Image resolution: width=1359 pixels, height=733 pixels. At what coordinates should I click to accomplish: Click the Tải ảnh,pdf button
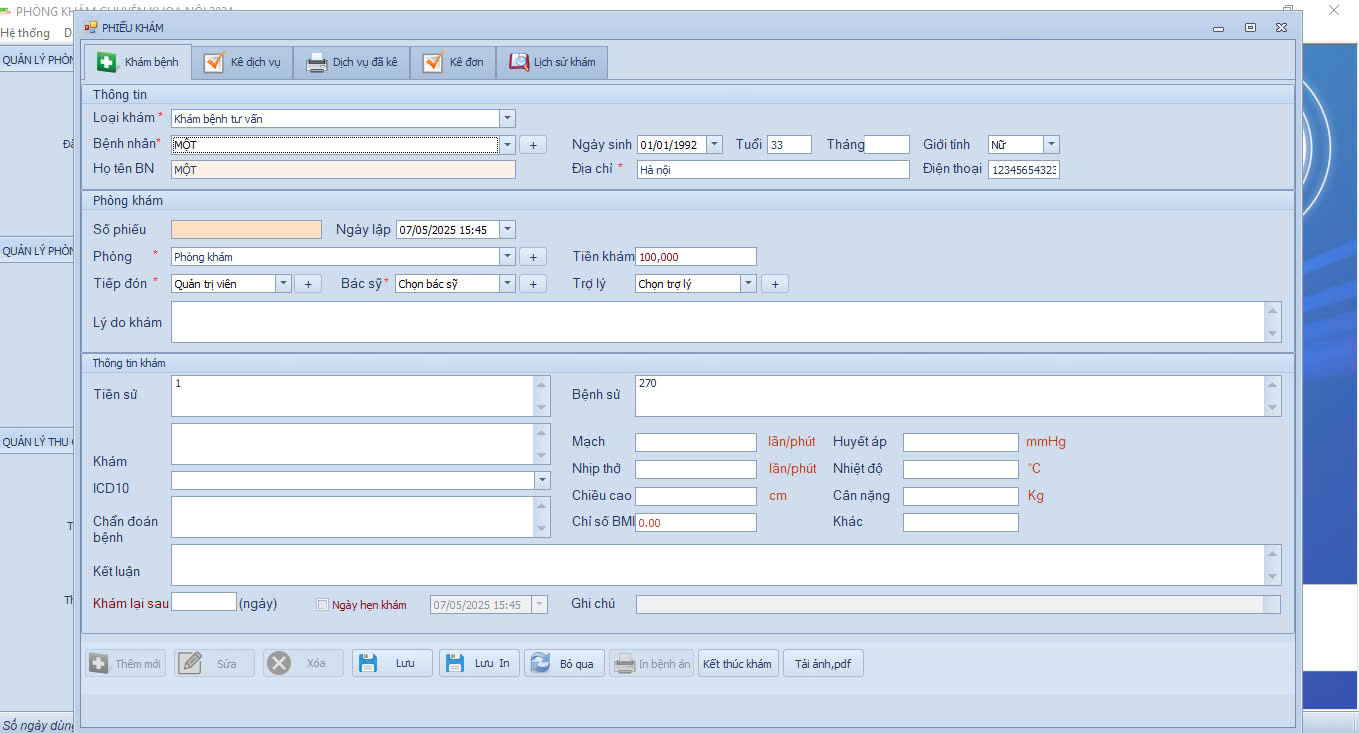pyautogui.click(x=823, y=663)
